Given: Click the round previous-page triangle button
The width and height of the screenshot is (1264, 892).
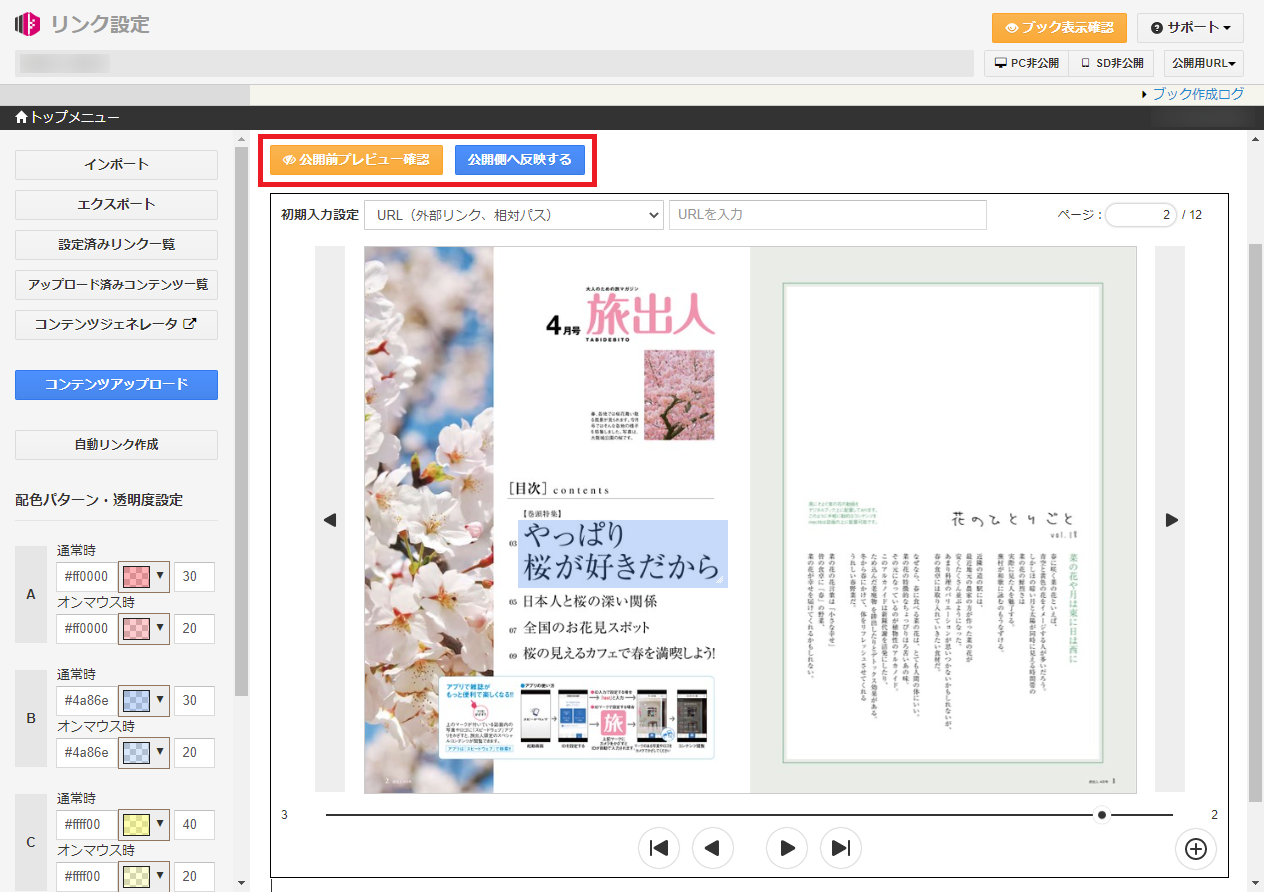Looking at the screenshot, I should tap(713, 848).
